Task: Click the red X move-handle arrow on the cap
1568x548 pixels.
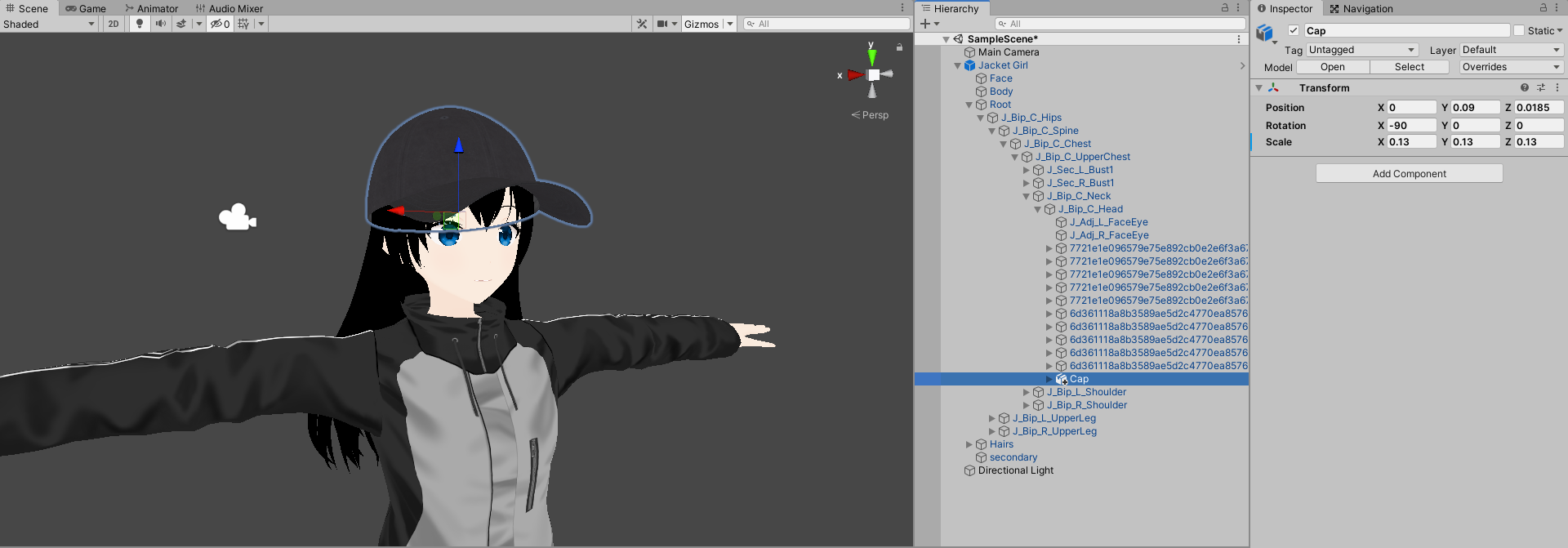Action: point(396,211)
